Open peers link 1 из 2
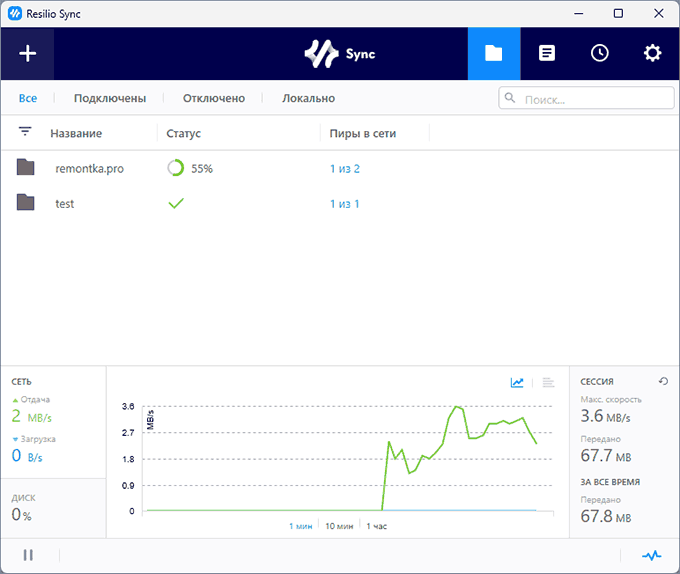This screenshot has height=574, width=680. tap(345, 169)
